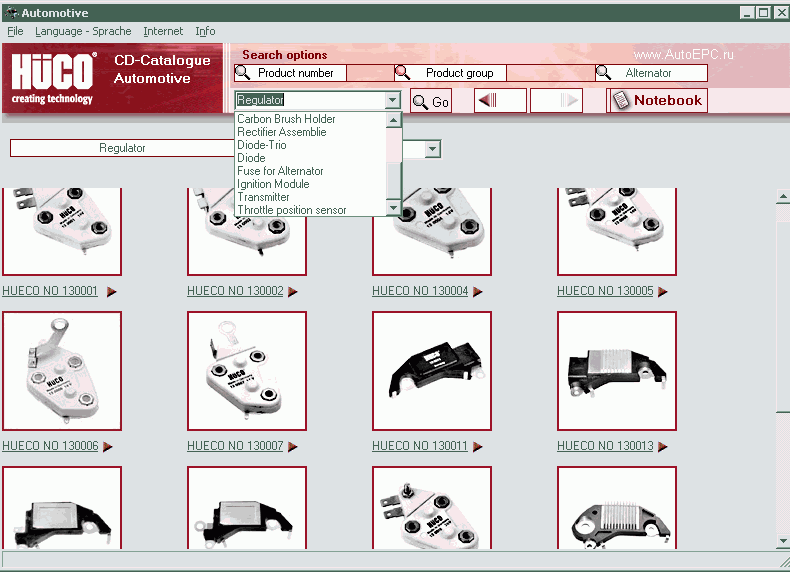
Task: Click the Automotive title bar app icon
Action: pos(11,12)
